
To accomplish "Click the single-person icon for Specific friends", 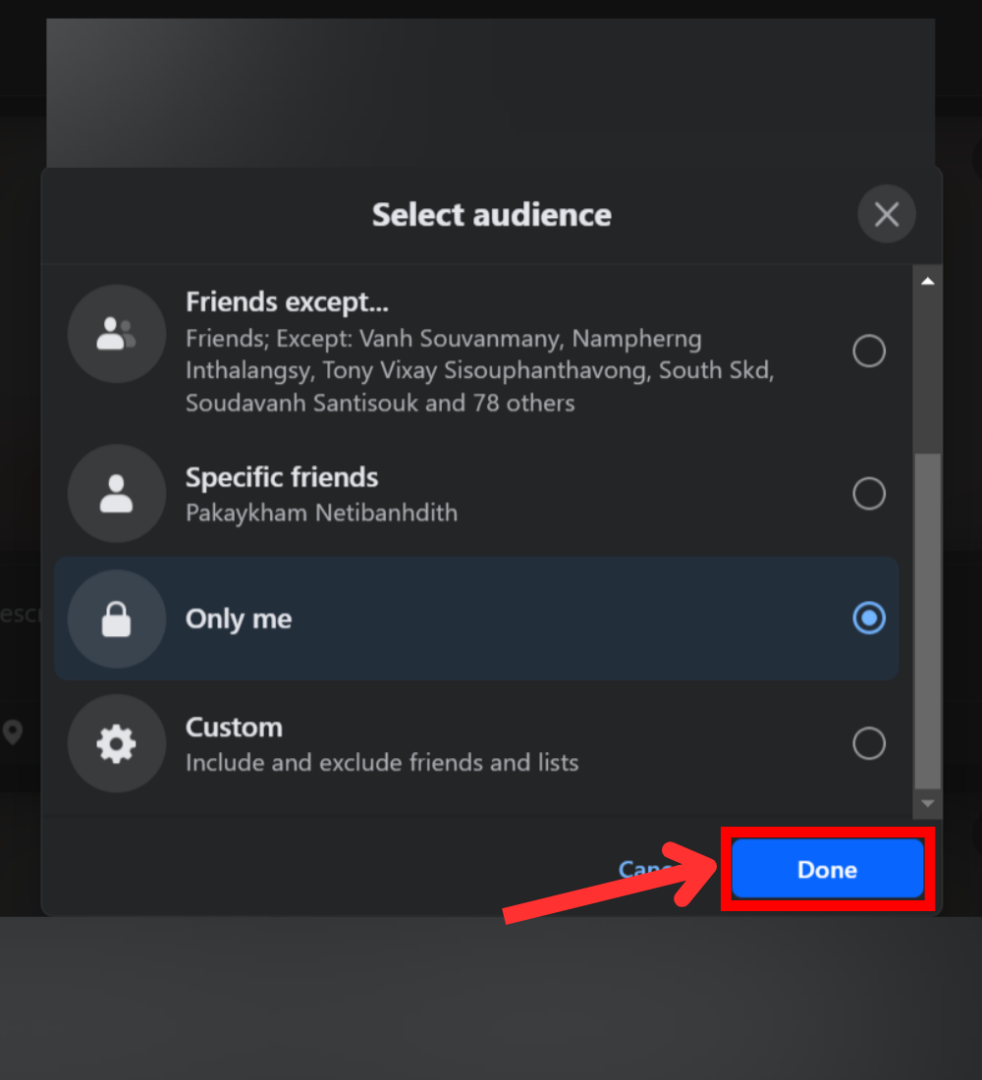I will click(116, 493).
